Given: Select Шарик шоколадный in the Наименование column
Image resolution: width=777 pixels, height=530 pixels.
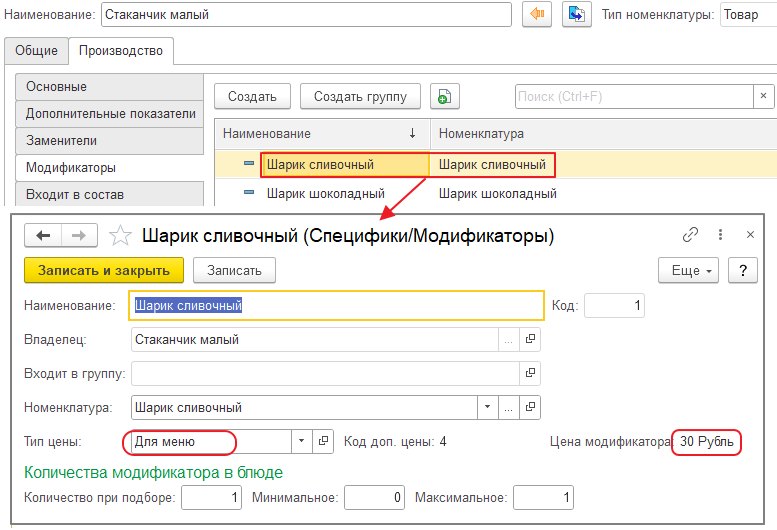Looking at the screenshot, I should click(326, 193).
